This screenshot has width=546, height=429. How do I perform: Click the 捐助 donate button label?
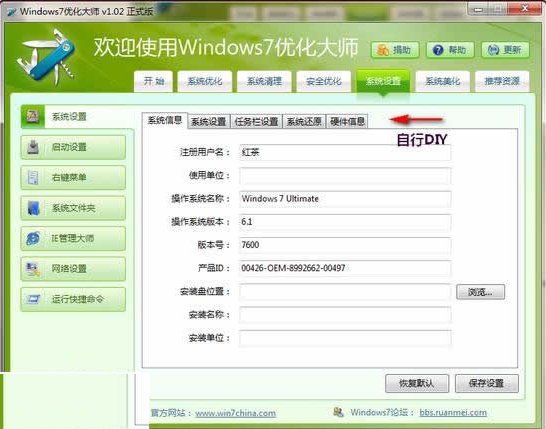pos(402,50)
